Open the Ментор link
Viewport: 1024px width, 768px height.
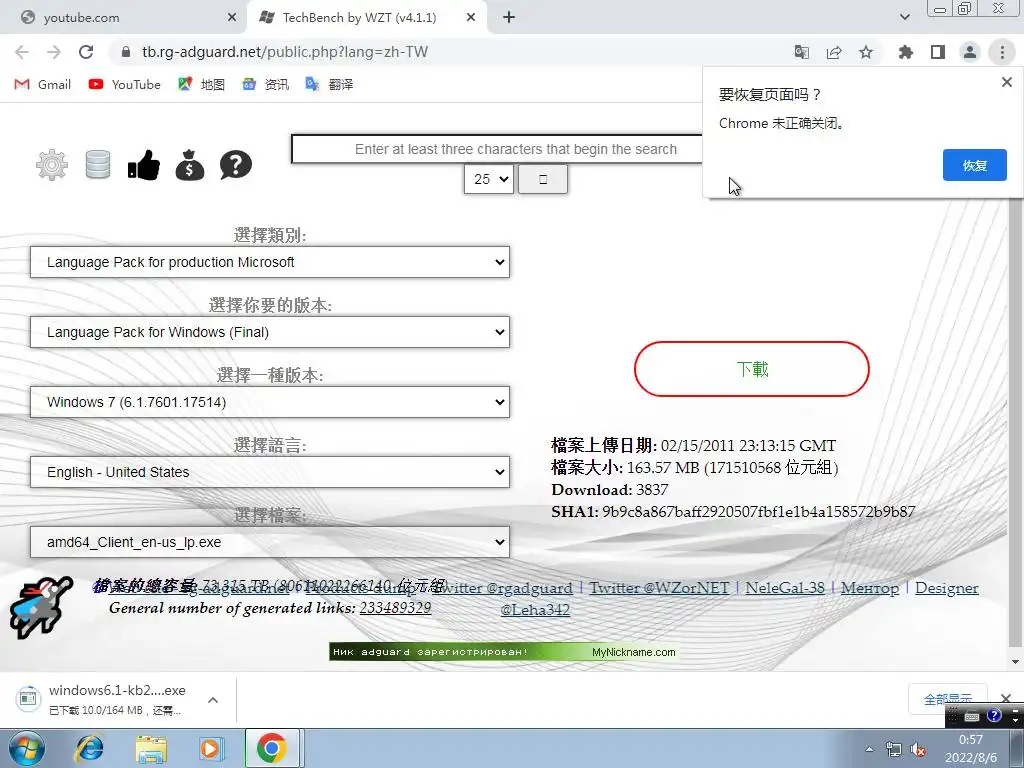click(x=870, y=588)
